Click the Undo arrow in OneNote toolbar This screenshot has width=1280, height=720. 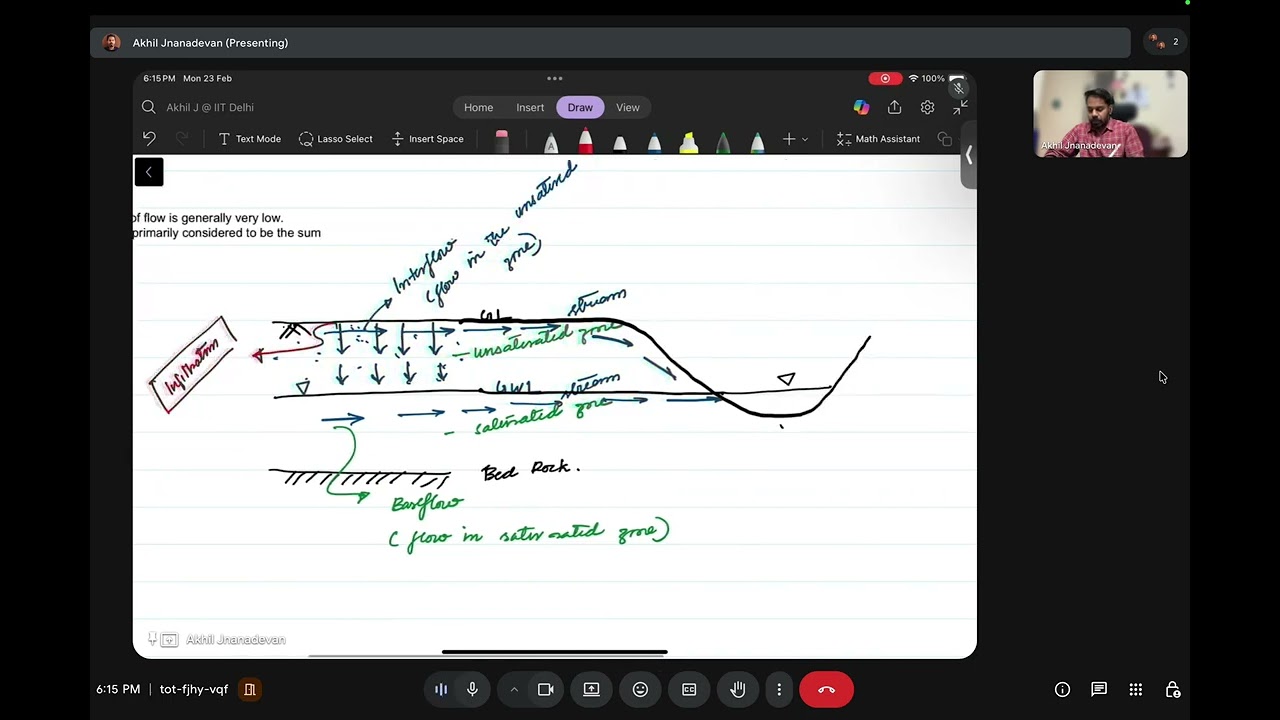click(x=149, y=139)
